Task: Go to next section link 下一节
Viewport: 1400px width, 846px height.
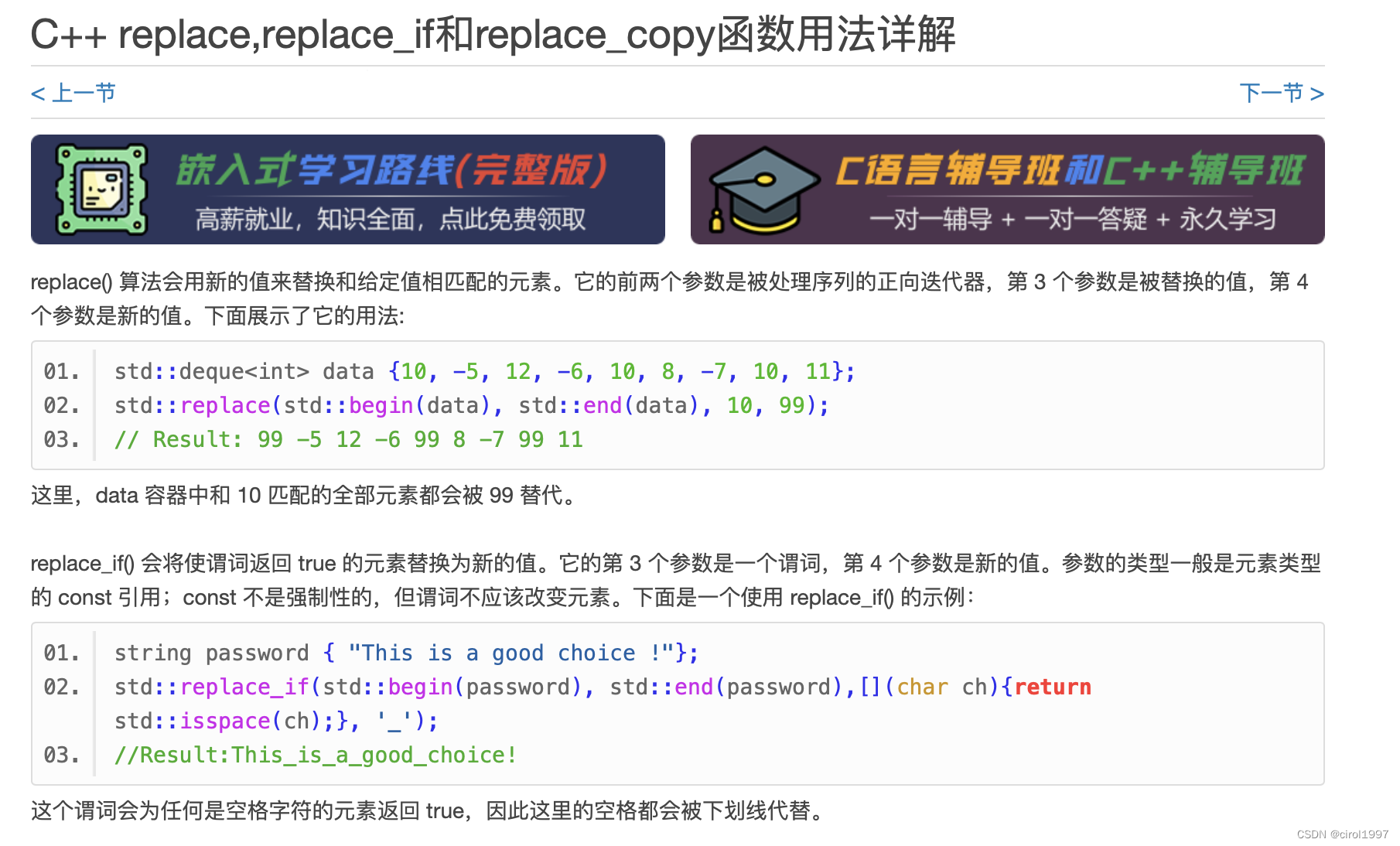Action: click(x=1282, y=94)
